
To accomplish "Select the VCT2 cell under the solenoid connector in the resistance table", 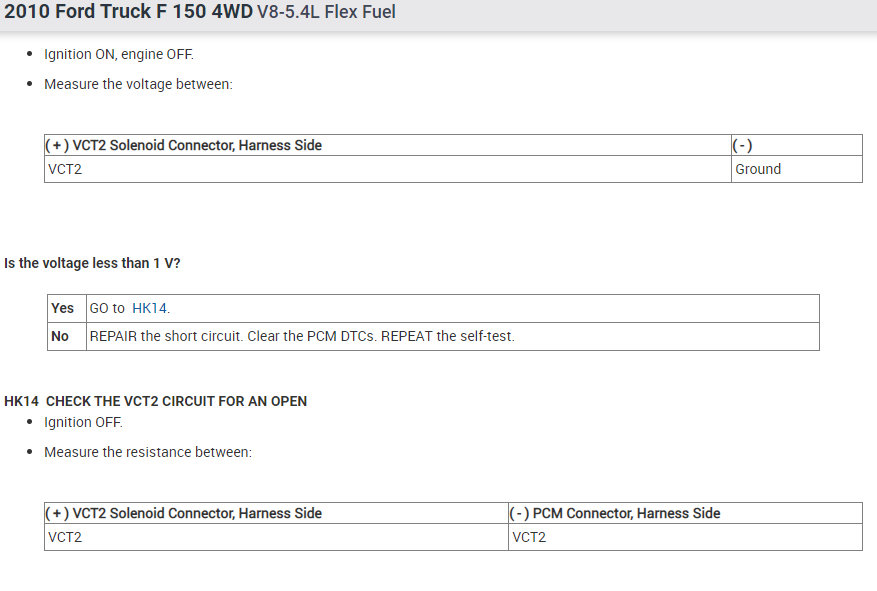I will [x=65, y=537].
